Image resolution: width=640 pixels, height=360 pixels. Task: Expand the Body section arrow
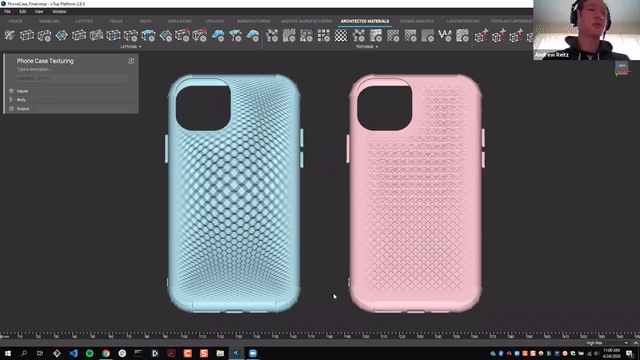click(x=11, y=100)
